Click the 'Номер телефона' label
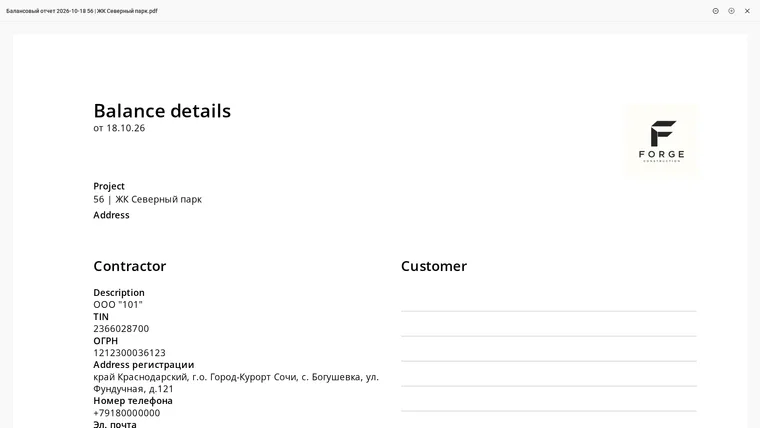Image resolution: width=760 pixels, height=428 pixels. [133, 401]
